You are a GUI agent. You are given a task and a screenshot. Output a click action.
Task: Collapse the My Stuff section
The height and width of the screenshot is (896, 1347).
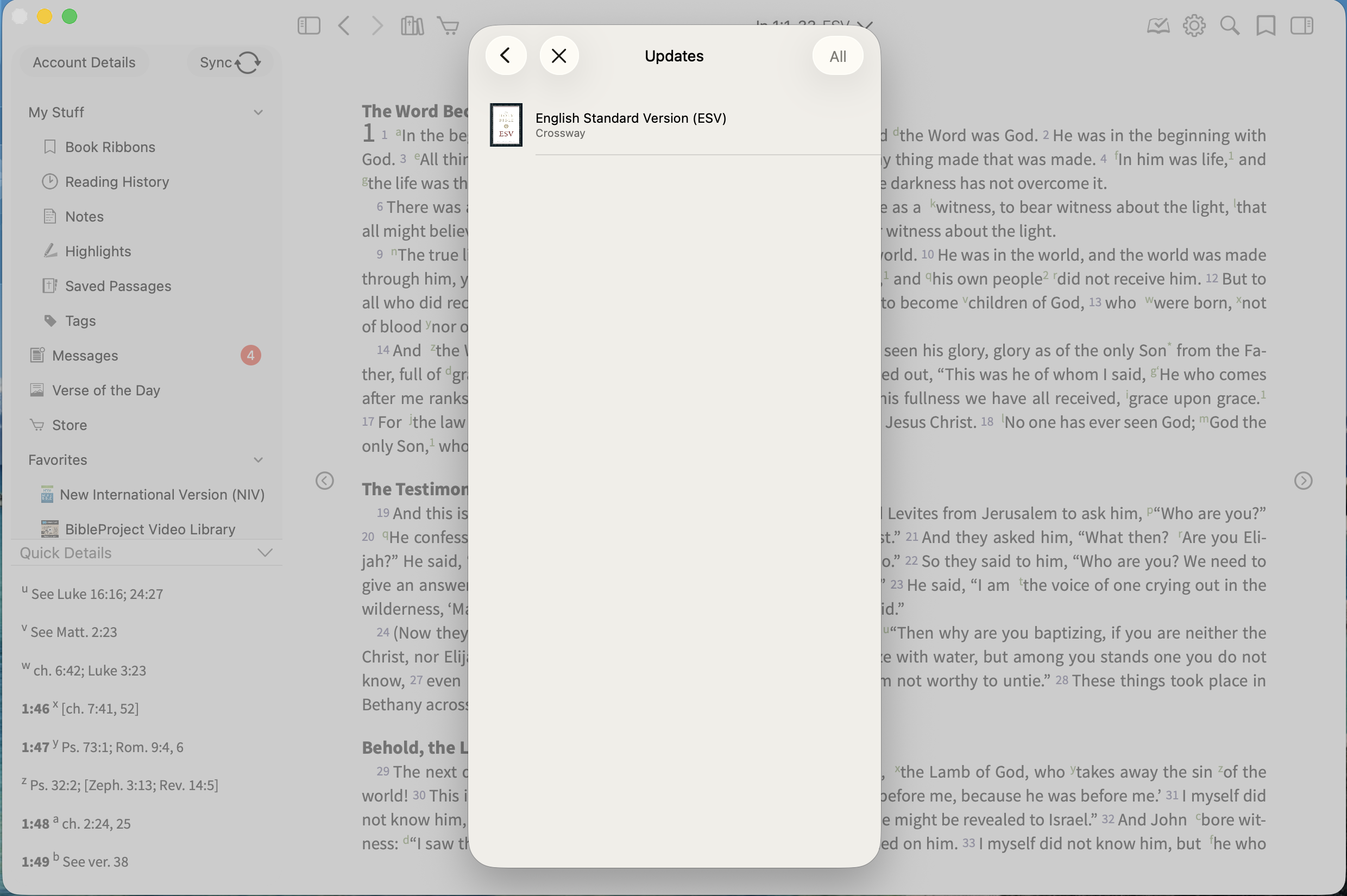pos(259,112)
